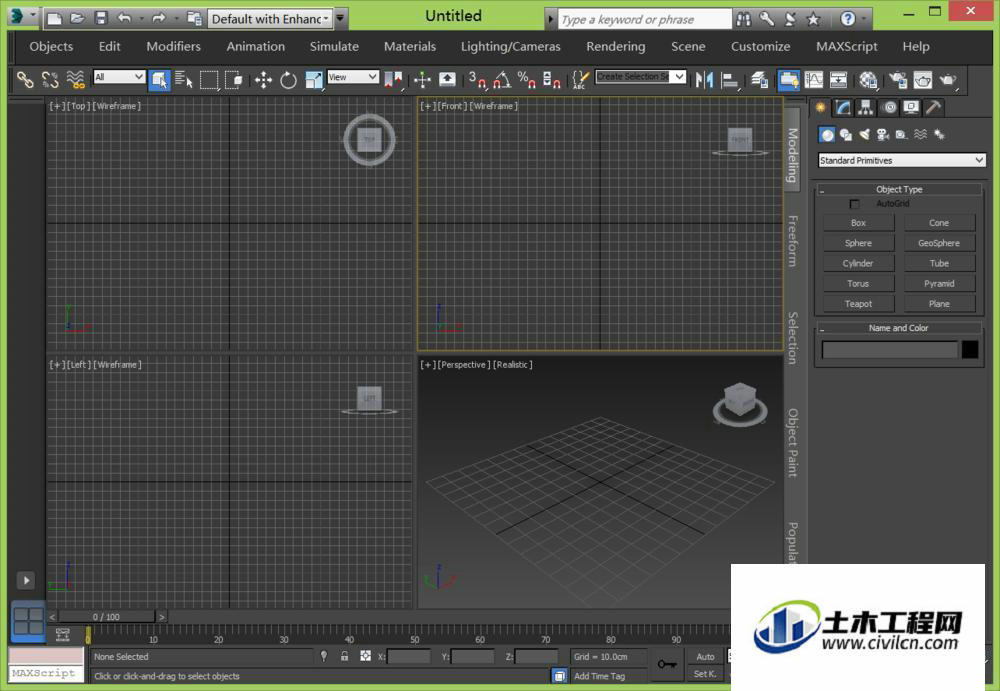Click the Align tool icon
This screenshot has height=691, width=1000.
tap(730, 80)
